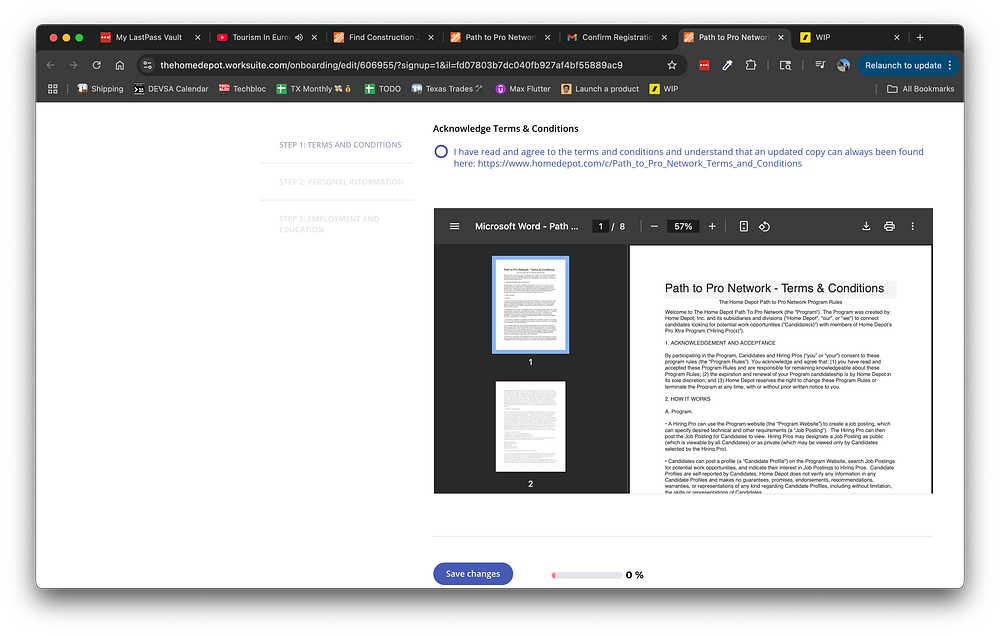Open the Launch a product bookmark

click(600, 89)
